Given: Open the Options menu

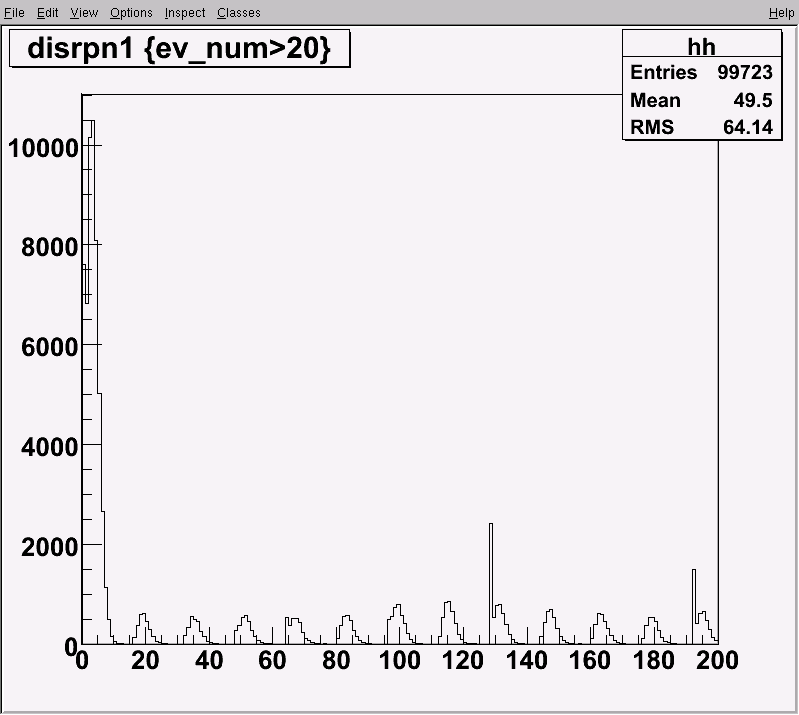Looking at the screenshot, I should click(131, 13).
